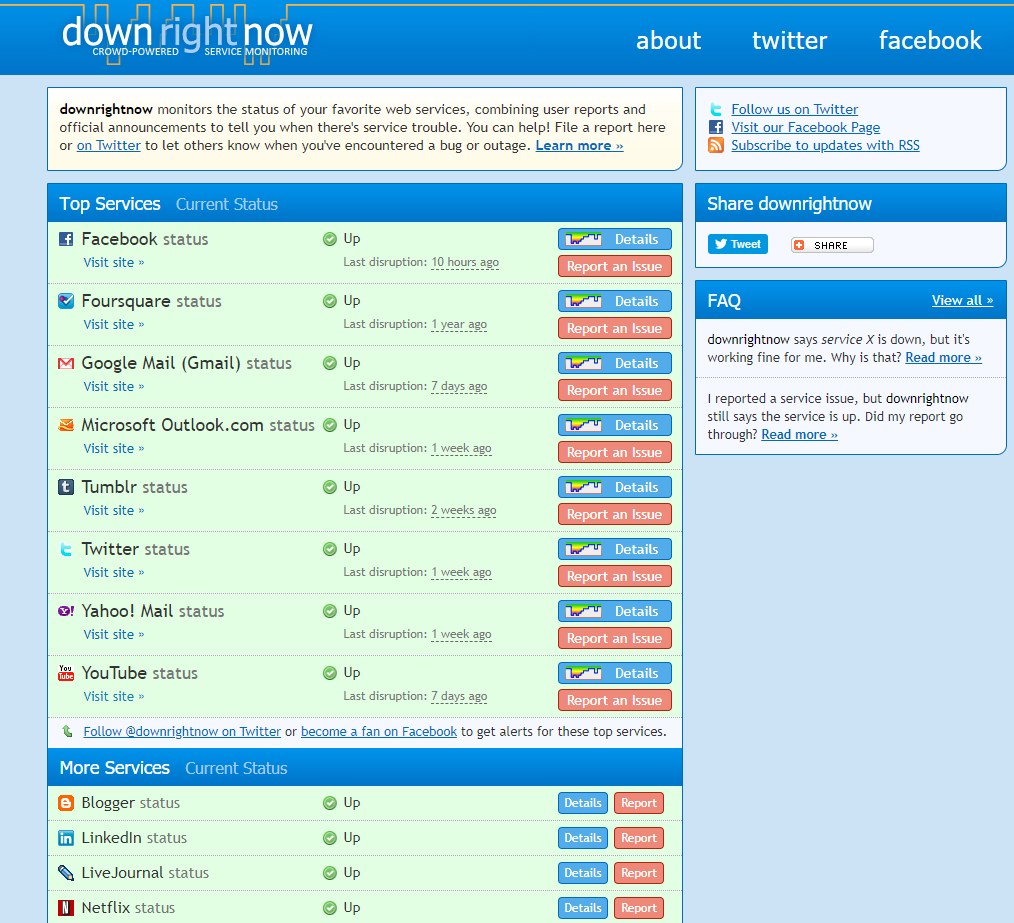The image size is (1014, 923).
Task: Open 'Follow @downrightnow on Twitter' link
Action: point(182,732)
